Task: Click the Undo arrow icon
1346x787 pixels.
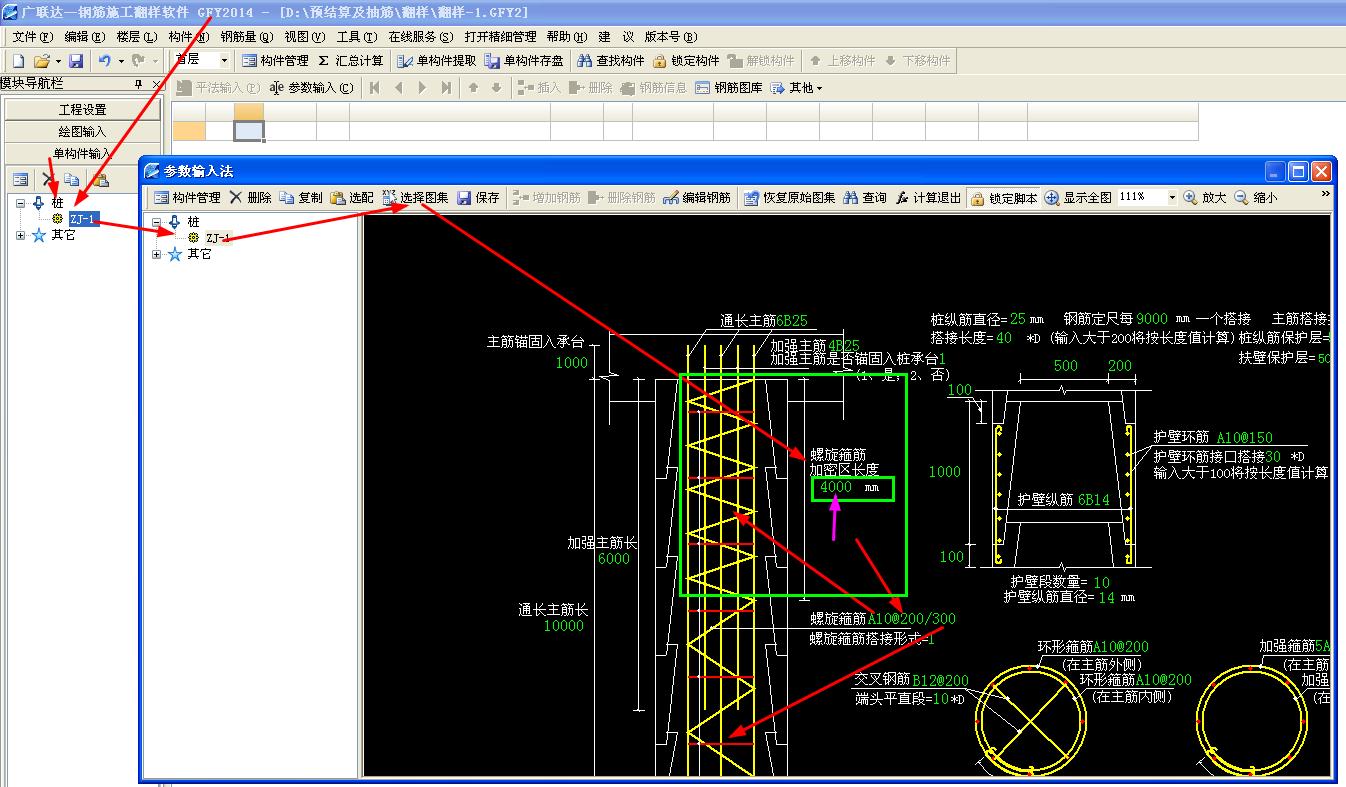Action: tap(105, 61)
